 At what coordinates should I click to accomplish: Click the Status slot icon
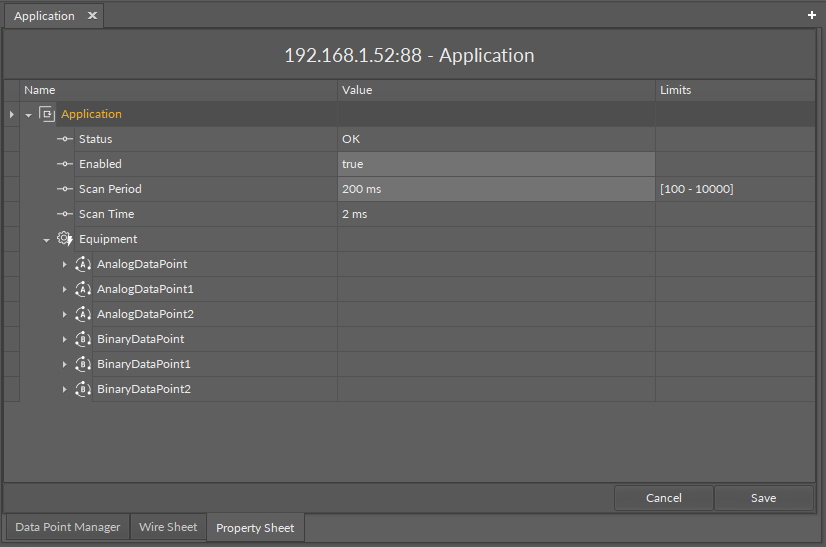coord(65,139)
